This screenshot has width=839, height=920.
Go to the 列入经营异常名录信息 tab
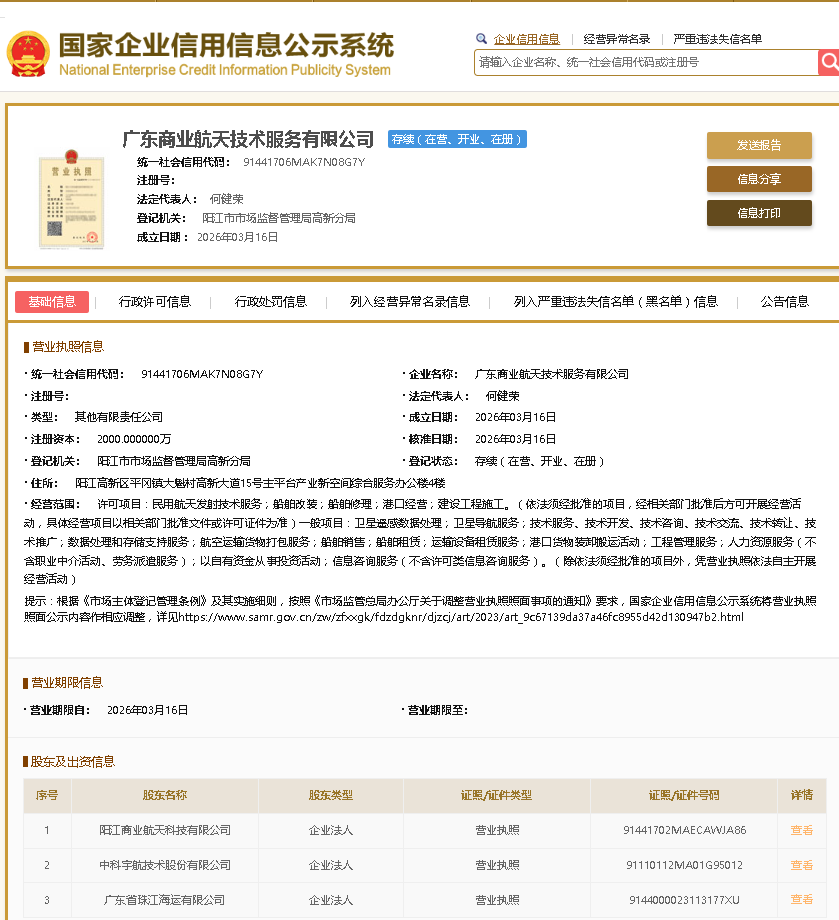(x=410, y=302)
